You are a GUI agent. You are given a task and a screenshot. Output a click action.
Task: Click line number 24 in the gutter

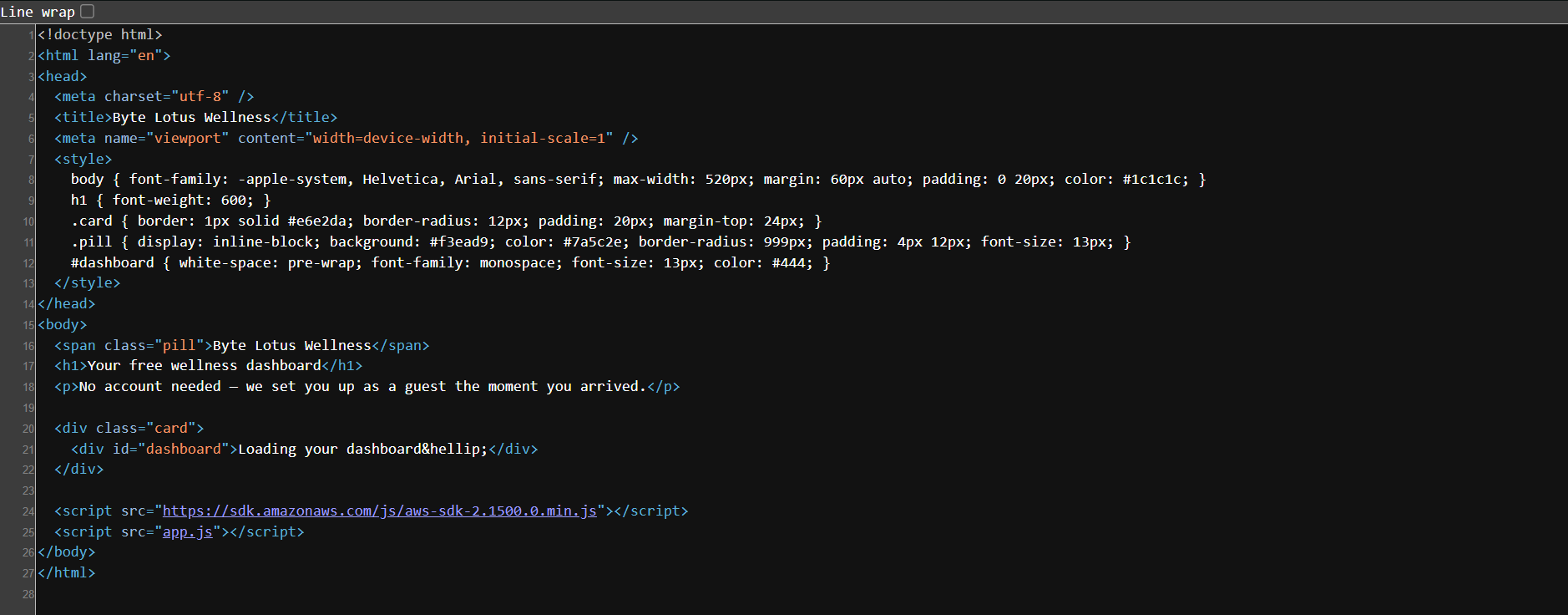[28, 511]
